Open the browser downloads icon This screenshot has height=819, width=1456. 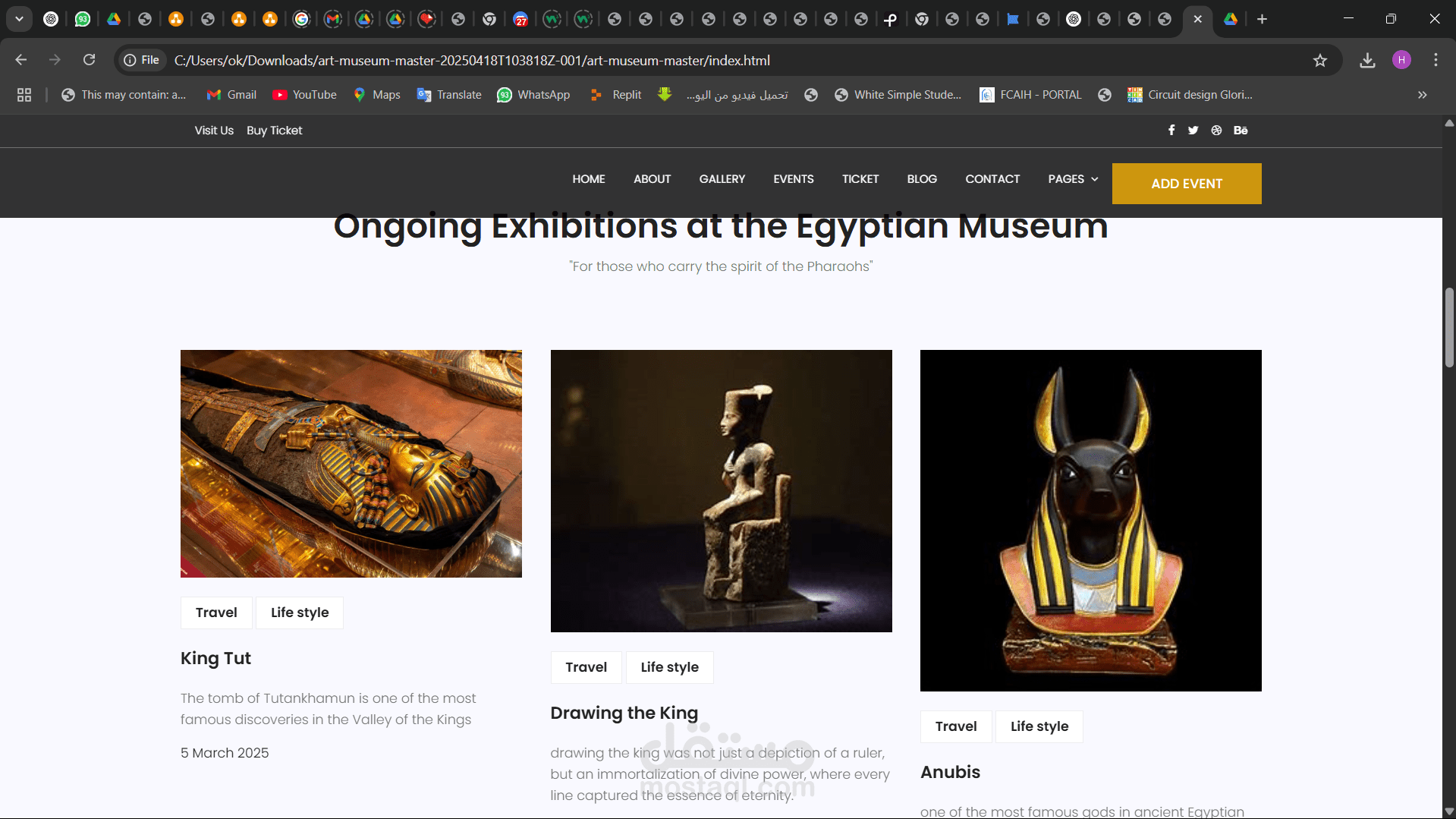(1367, 61)
